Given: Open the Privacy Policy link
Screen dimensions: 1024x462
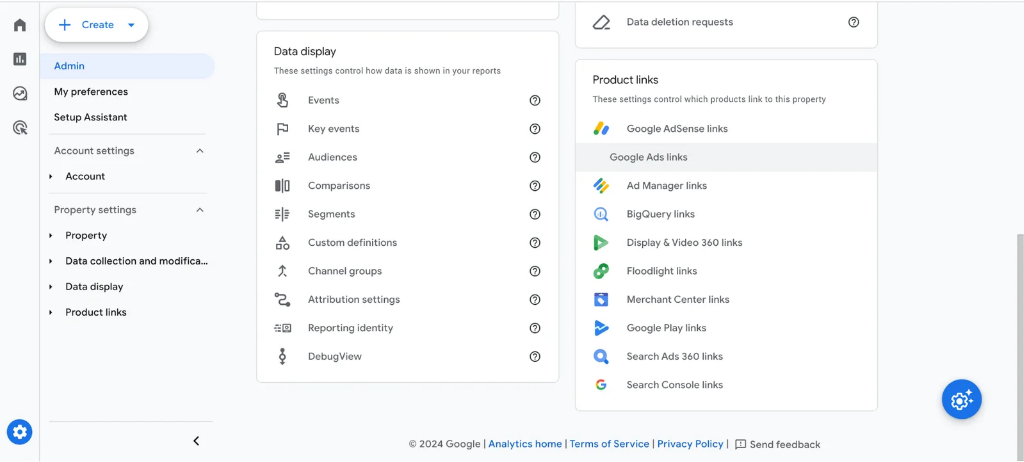Looking at the screenshot, I should pyautogui.click(x=690, y=444).
